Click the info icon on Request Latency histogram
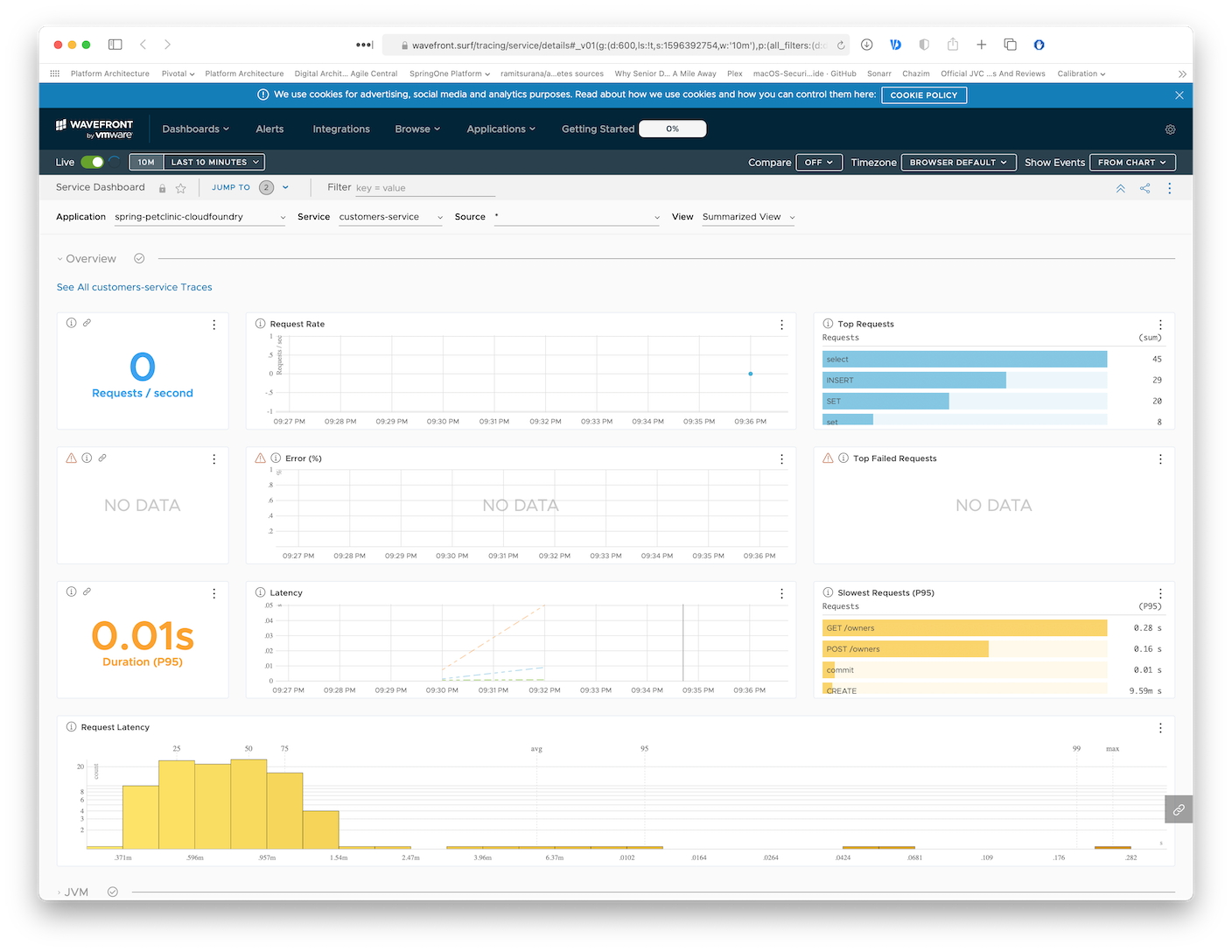This screenshot has width=1232, height=952. pyautogui.click(x=71, y=726)
